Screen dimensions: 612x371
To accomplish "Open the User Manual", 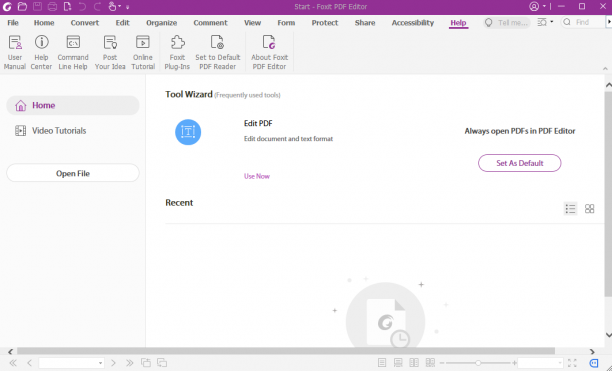I will (x=15, y=53).
